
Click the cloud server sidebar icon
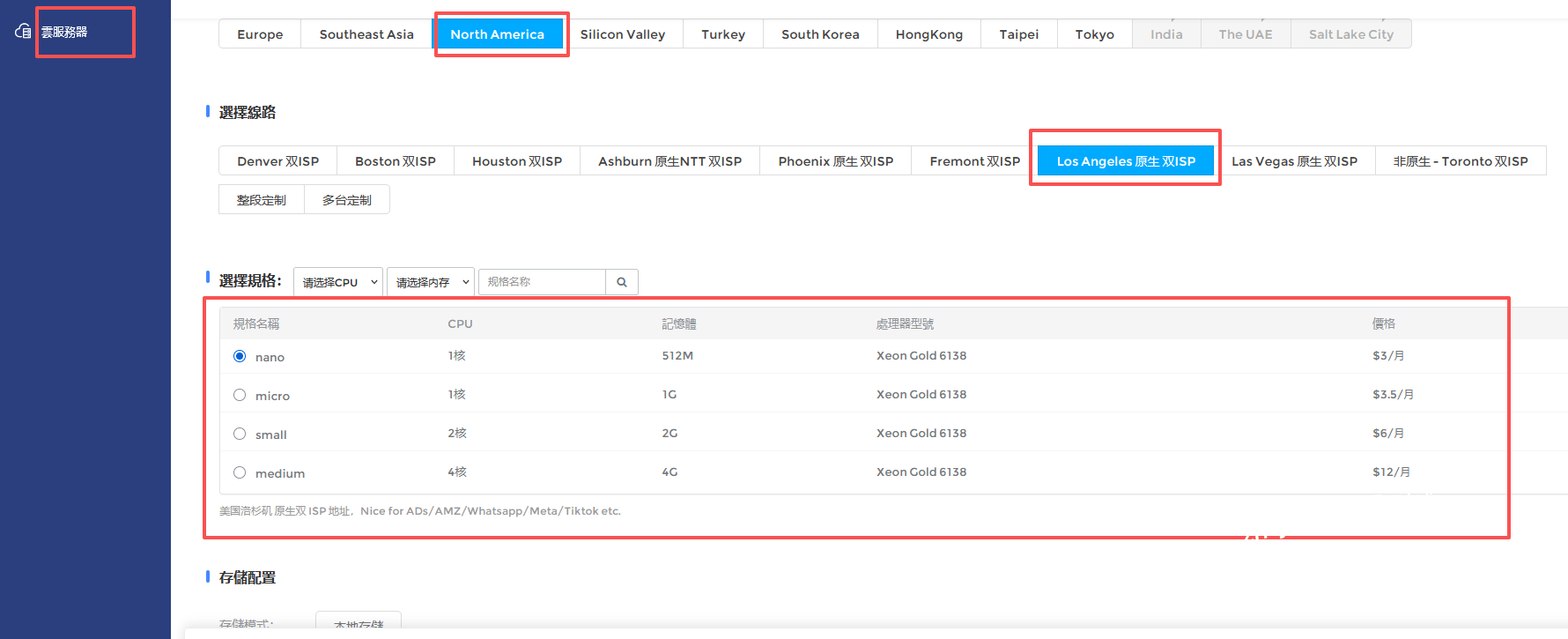pyautogui.click(x=23, y=32)
